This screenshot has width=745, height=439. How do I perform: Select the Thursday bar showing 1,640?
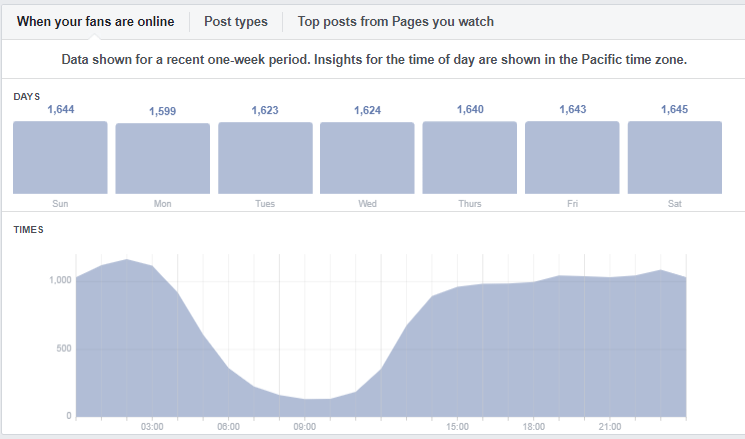[470, 157]
